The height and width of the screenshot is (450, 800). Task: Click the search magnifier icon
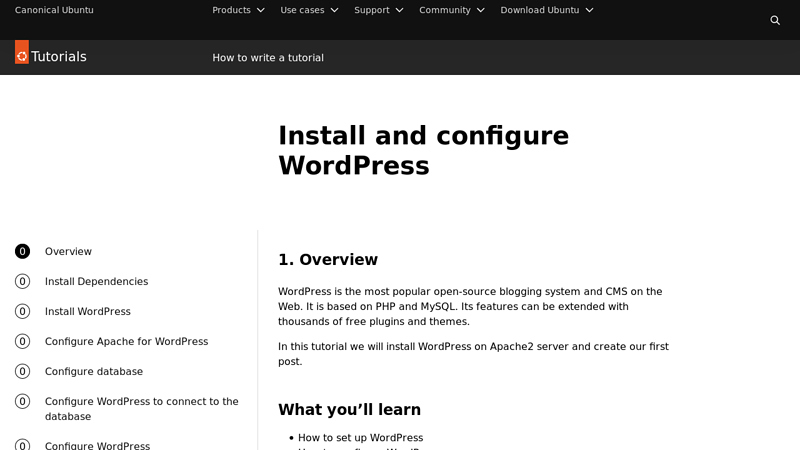click(774, 20)
